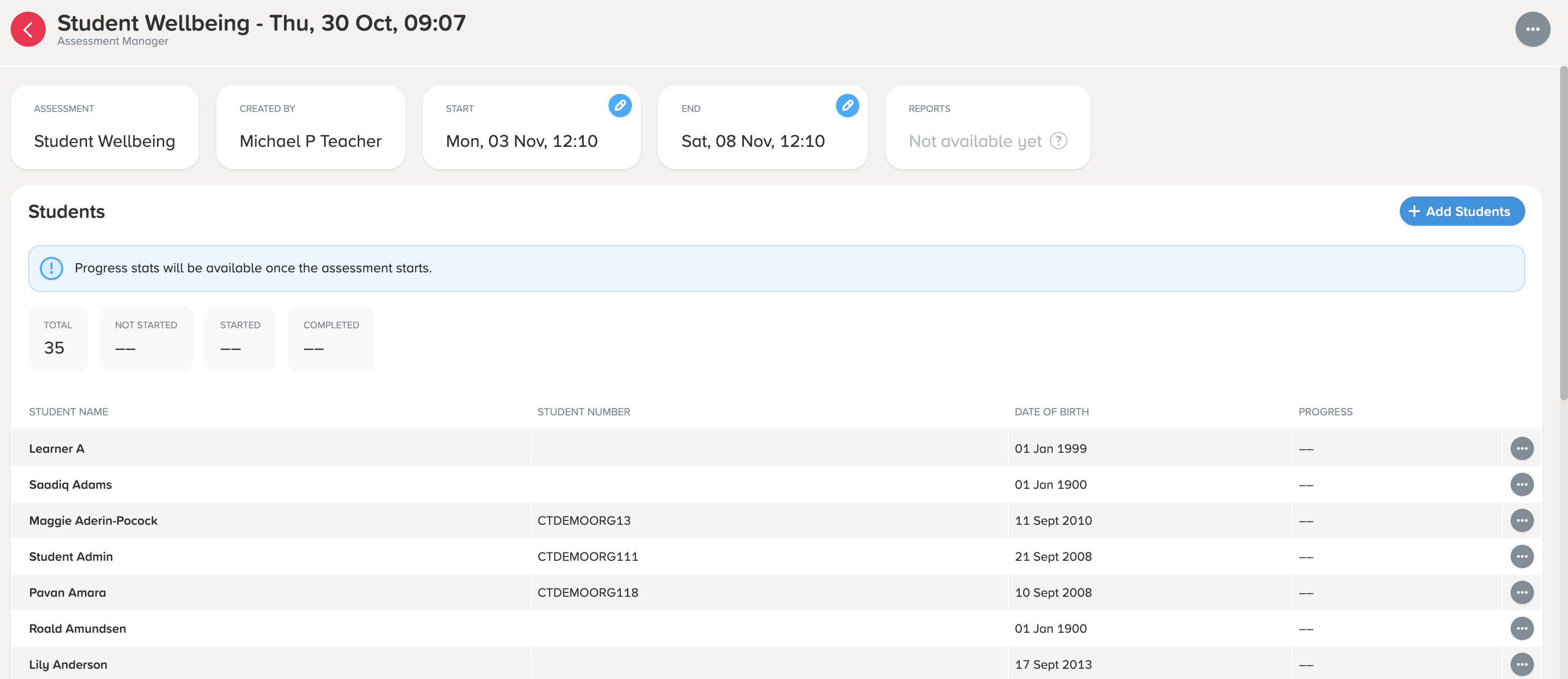Image resolution: width=1568 pixels, height=679 pixels.
Task: Click the info icon in progress banner
Action: click(x=51, y=268)
